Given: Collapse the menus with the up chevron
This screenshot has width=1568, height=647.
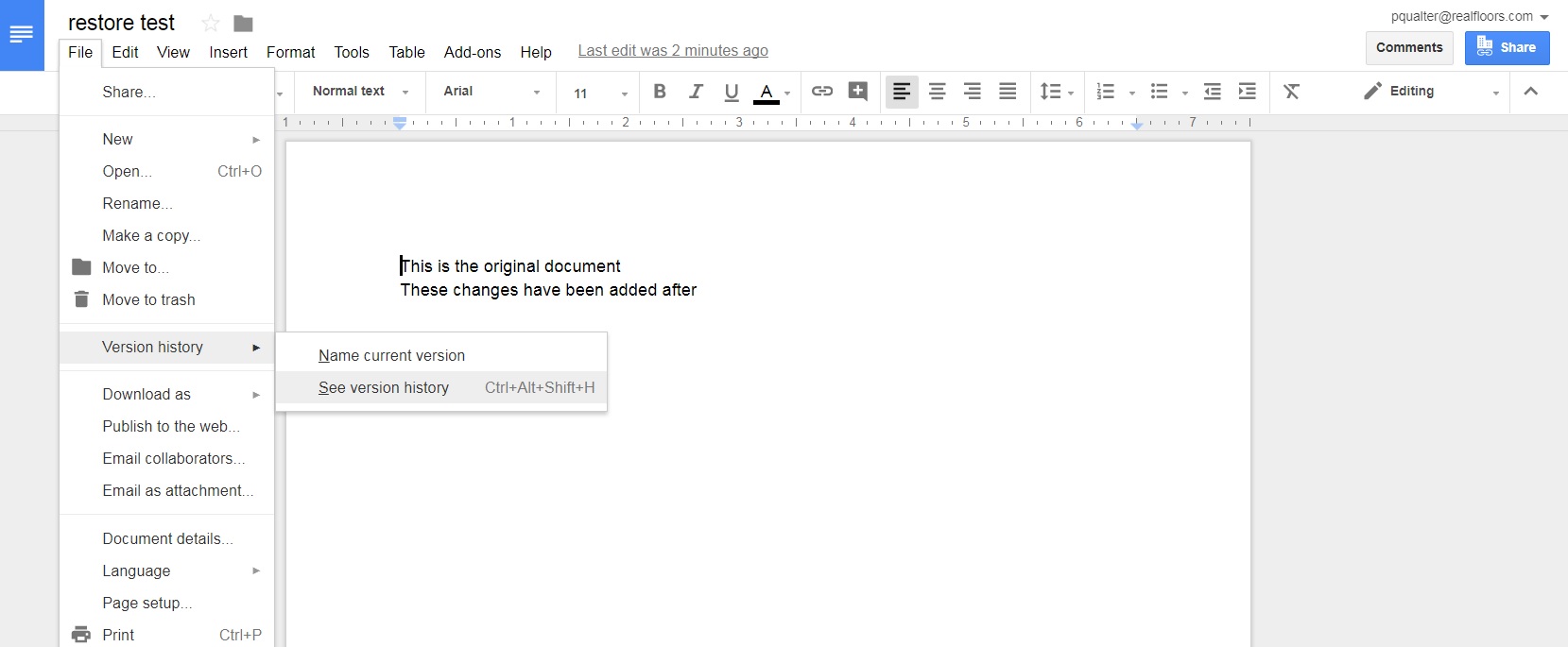Looking at the screenshot, I should click(1531, 92).
